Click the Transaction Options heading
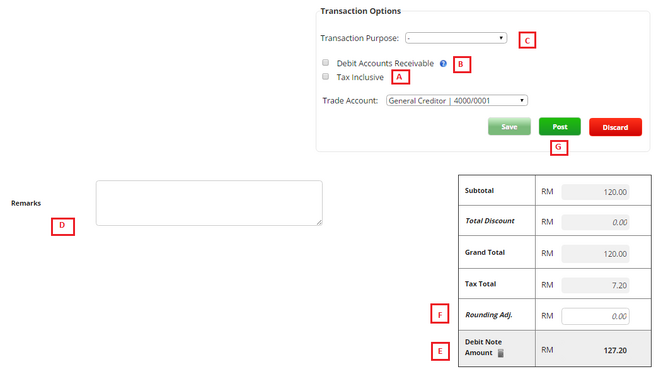This screenshot has height=369, width=656. tap(361, 11)
